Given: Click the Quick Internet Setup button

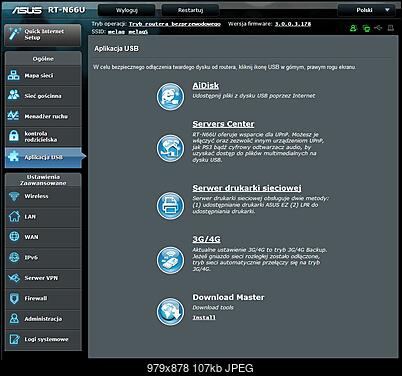Looking at the screenshot, I should tap(43, 35).
